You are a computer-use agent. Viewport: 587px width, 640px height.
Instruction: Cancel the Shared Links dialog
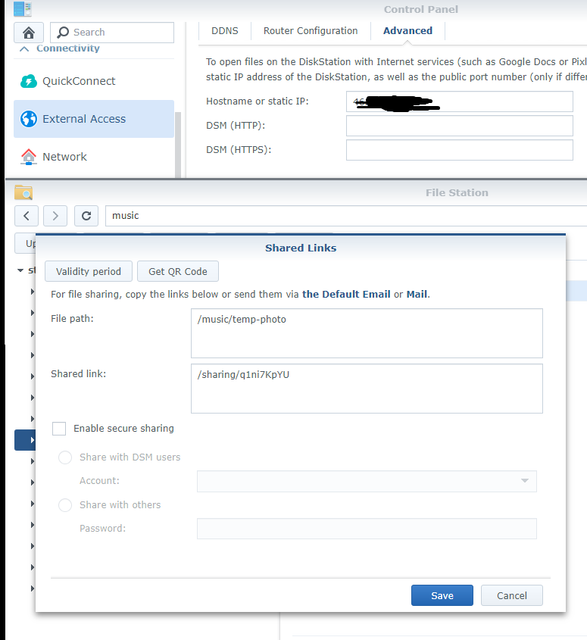click(x=512, y=596)
